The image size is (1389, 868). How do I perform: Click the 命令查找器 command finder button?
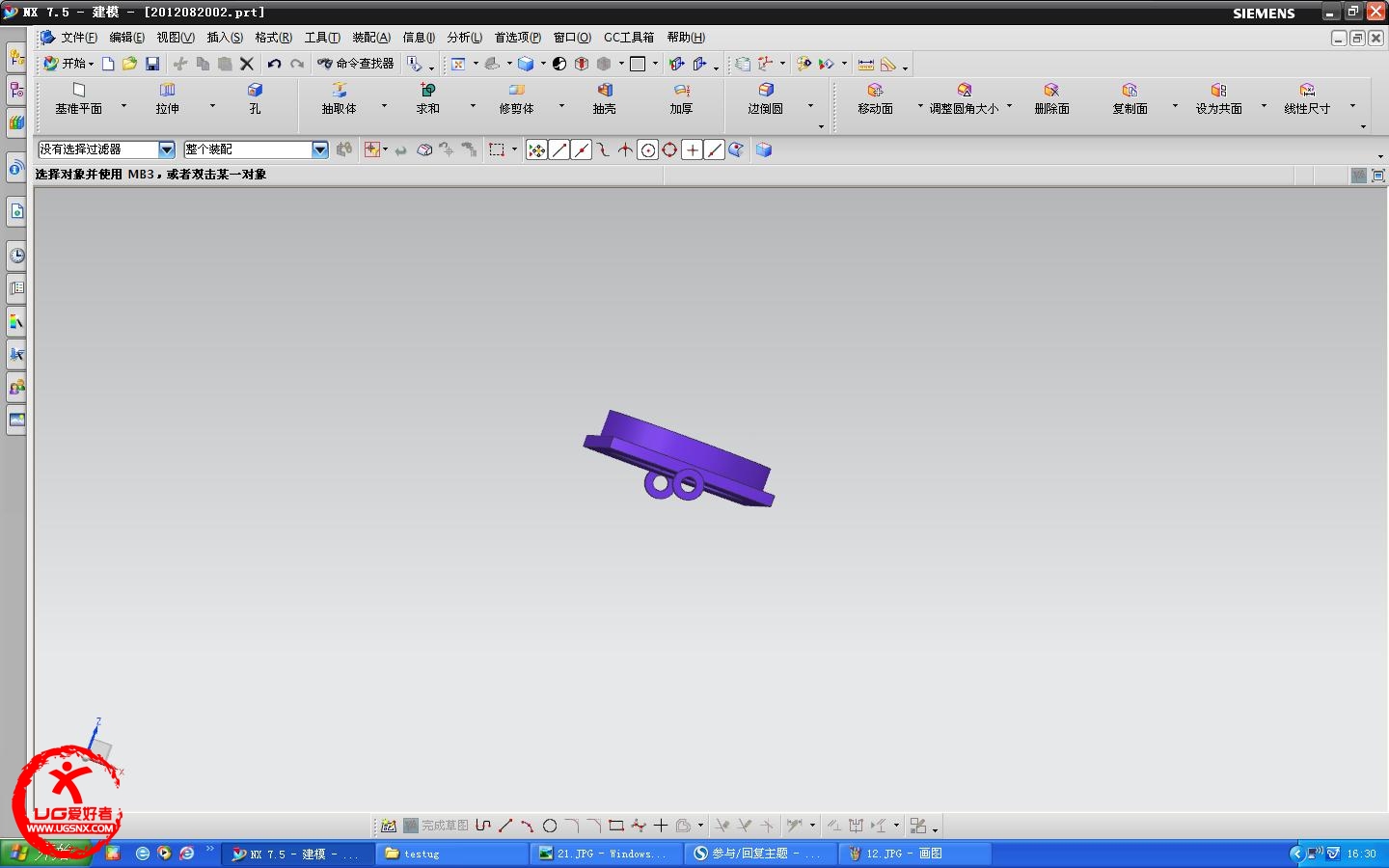(356, 64)
